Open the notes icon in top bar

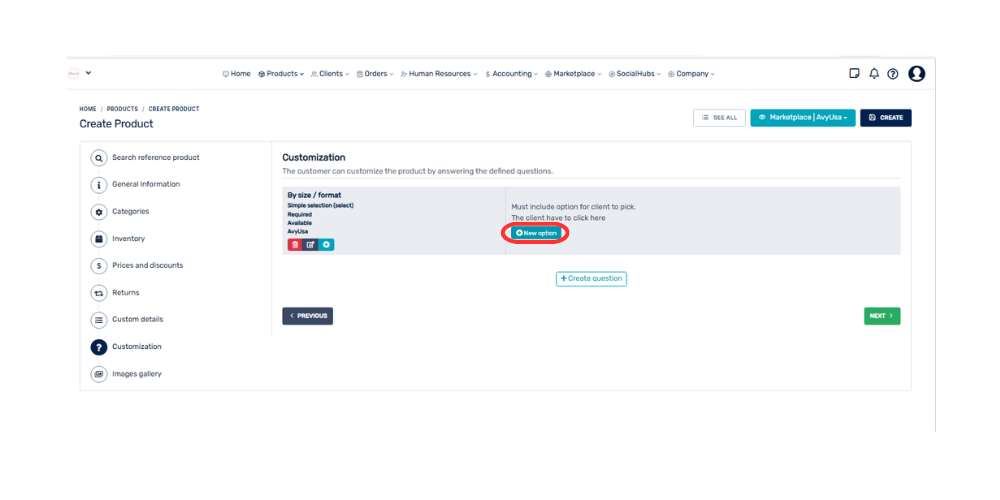coord(854,73)
